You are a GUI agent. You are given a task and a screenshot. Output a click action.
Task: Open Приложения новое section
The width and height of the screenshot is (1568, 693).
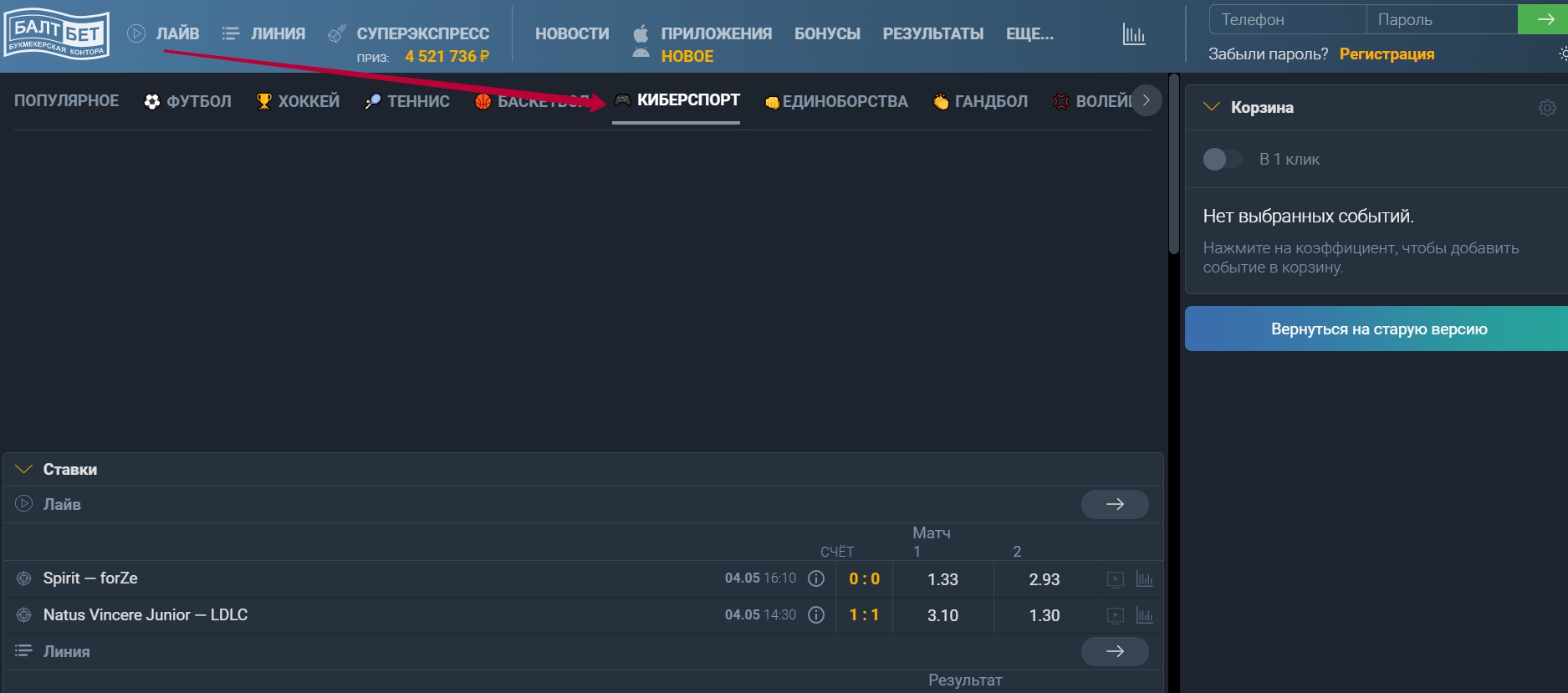coord(702,44)
